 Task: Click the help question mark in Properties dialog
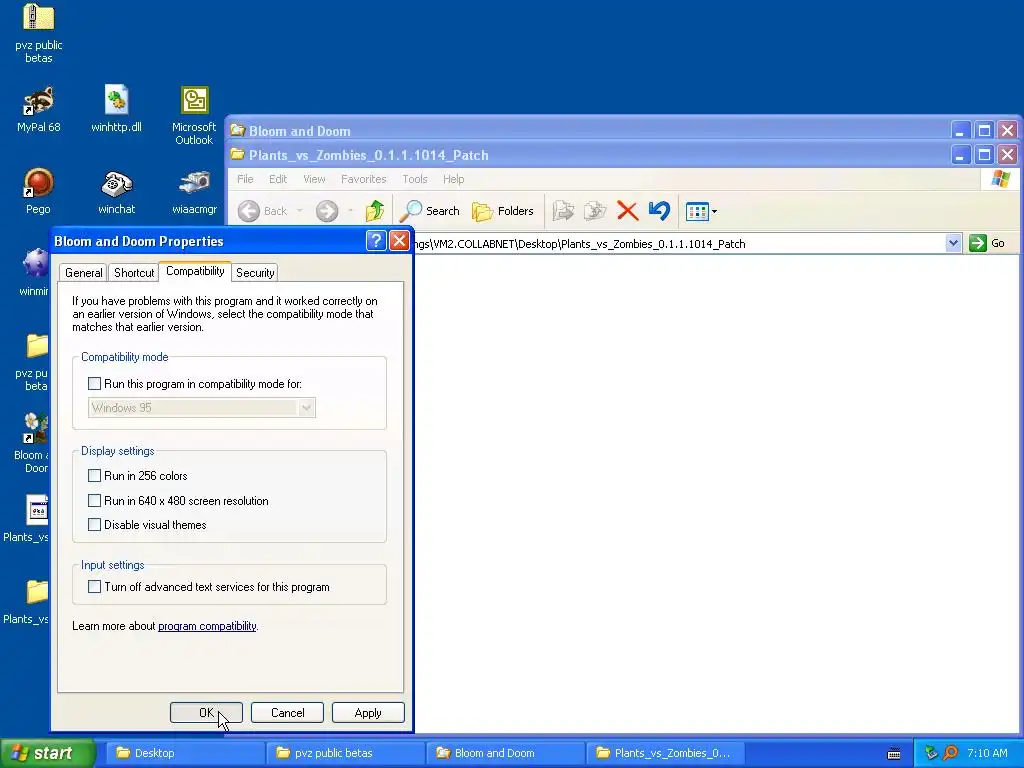click(x=376, y=241)
